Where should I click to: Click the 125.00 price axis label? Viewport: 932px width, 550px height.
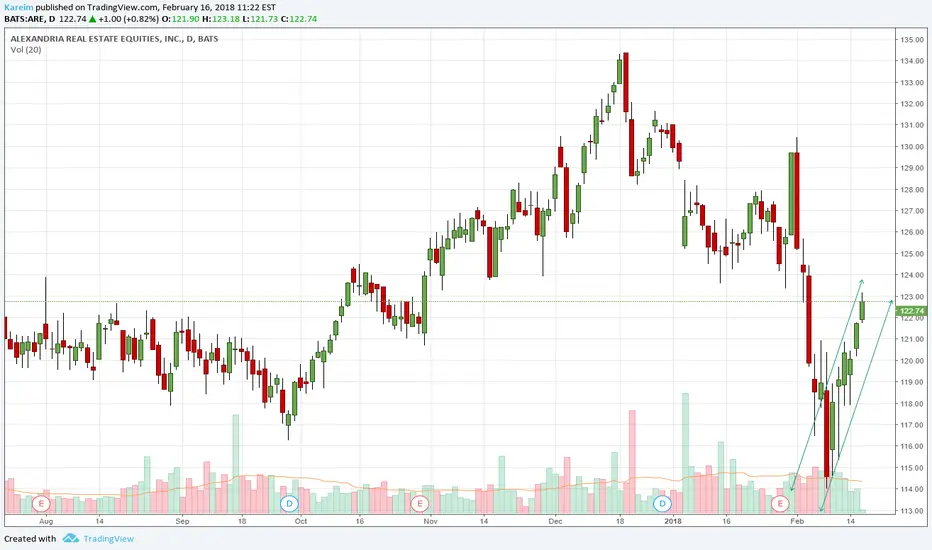[x=912, y=254]
